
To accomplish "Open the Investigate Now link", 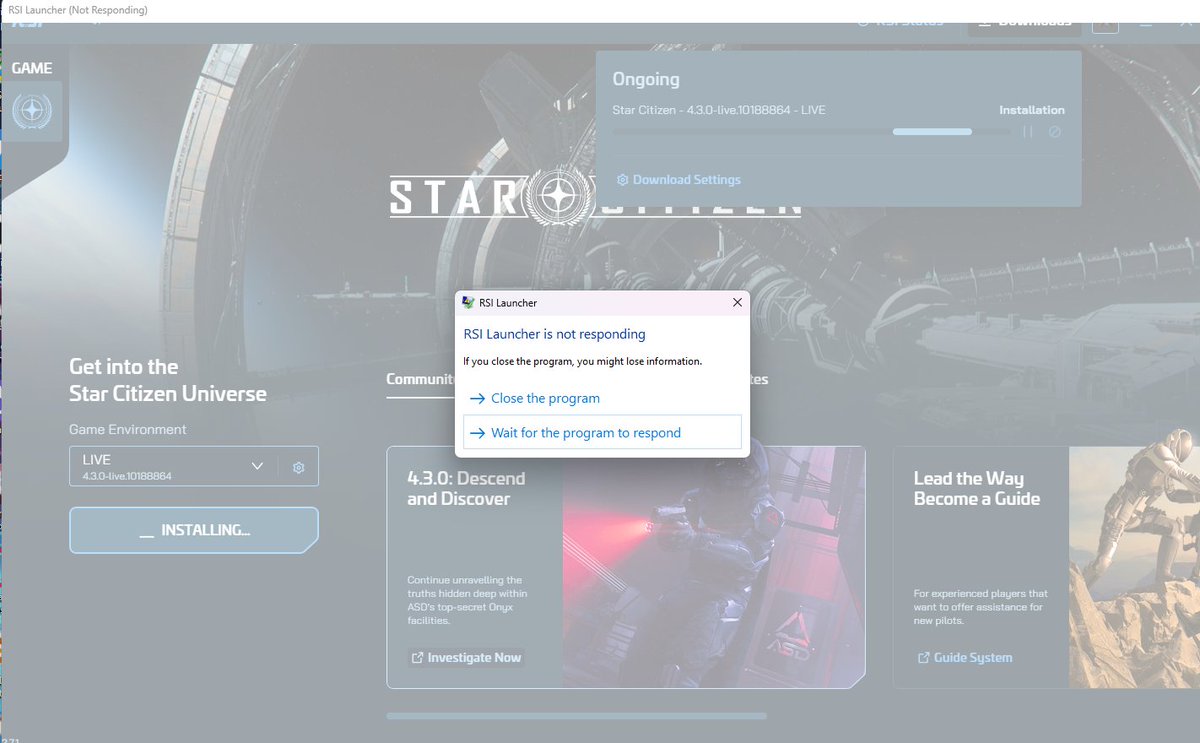I will [x=466, y=657].
